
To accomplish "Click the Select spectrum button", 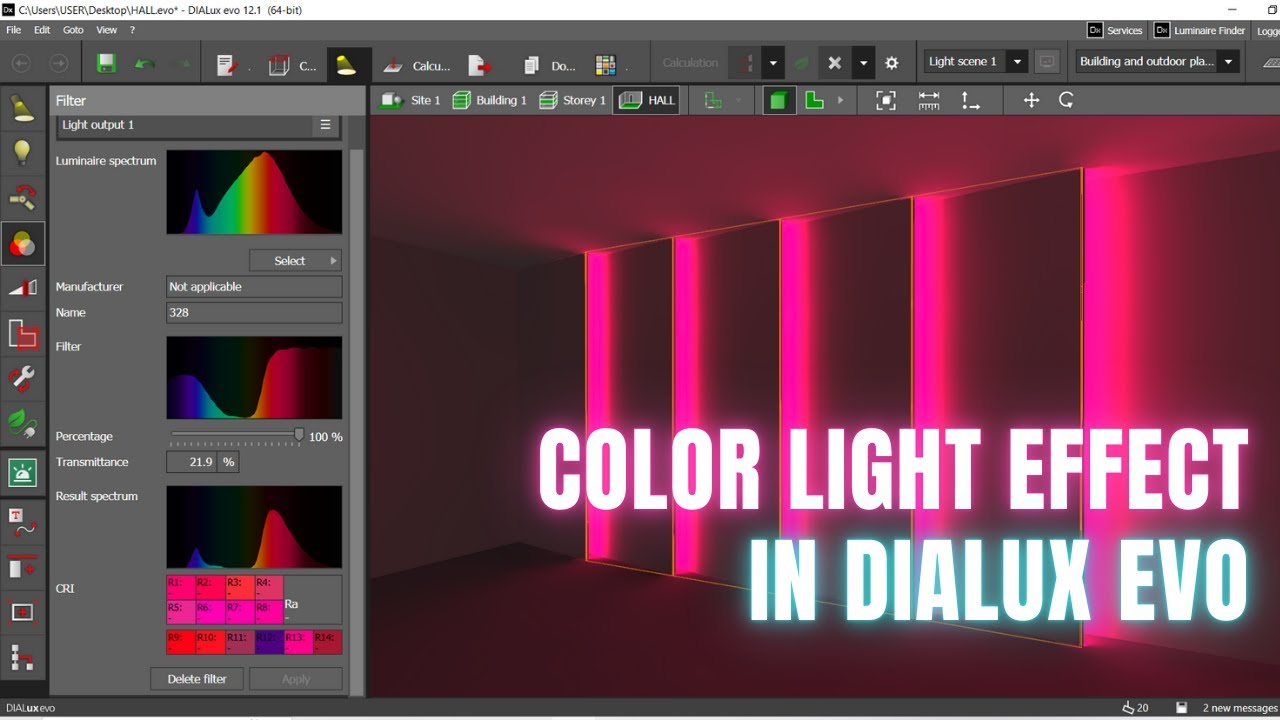I will tap(295, 260).
